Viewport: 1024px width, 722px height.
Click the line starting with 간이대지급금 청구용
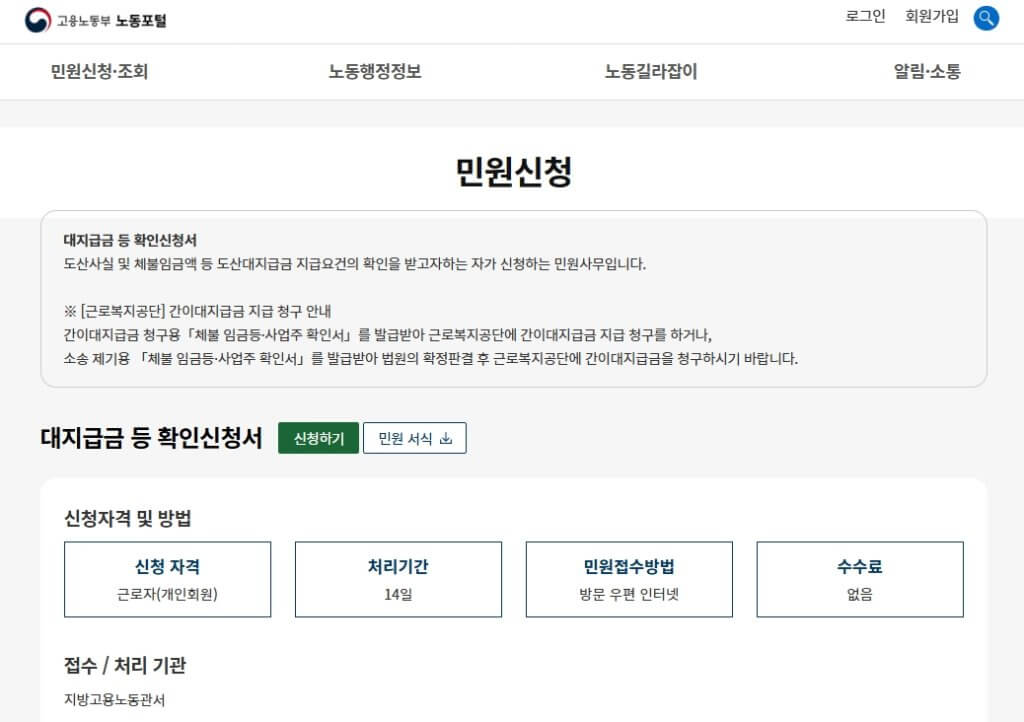point(388,335)
